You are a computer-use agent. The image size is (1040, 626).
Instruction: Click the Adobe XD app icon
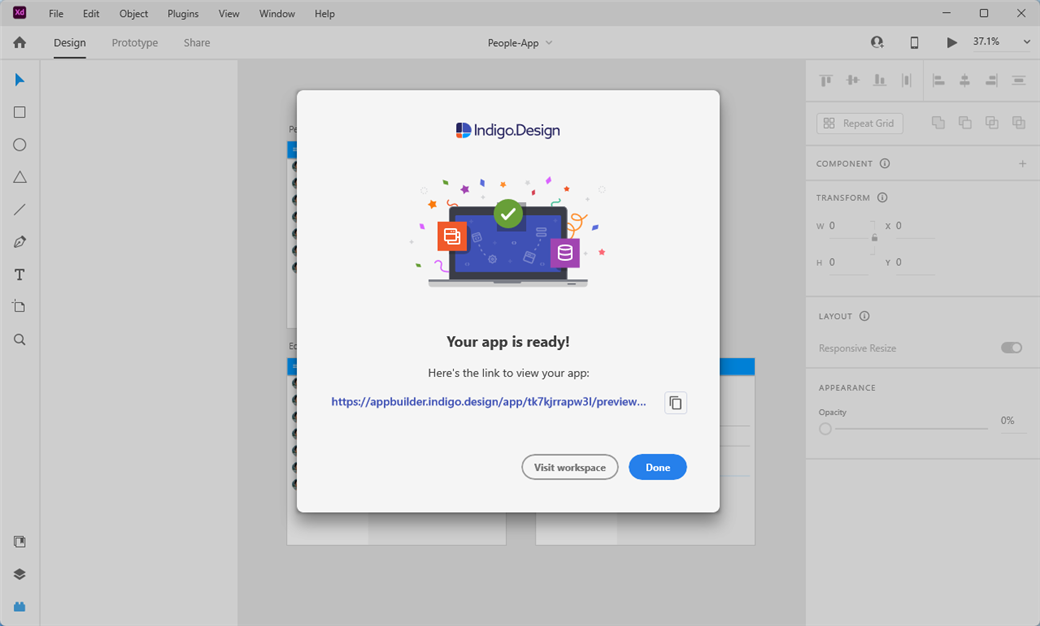click(19, 13)
